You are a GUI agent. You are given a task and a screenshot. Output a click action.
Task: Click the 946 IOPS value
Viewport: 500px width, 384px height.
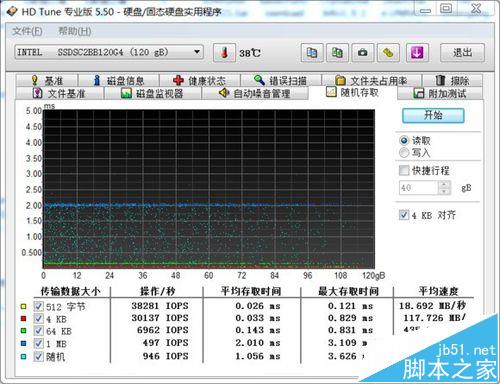point(166,356)
